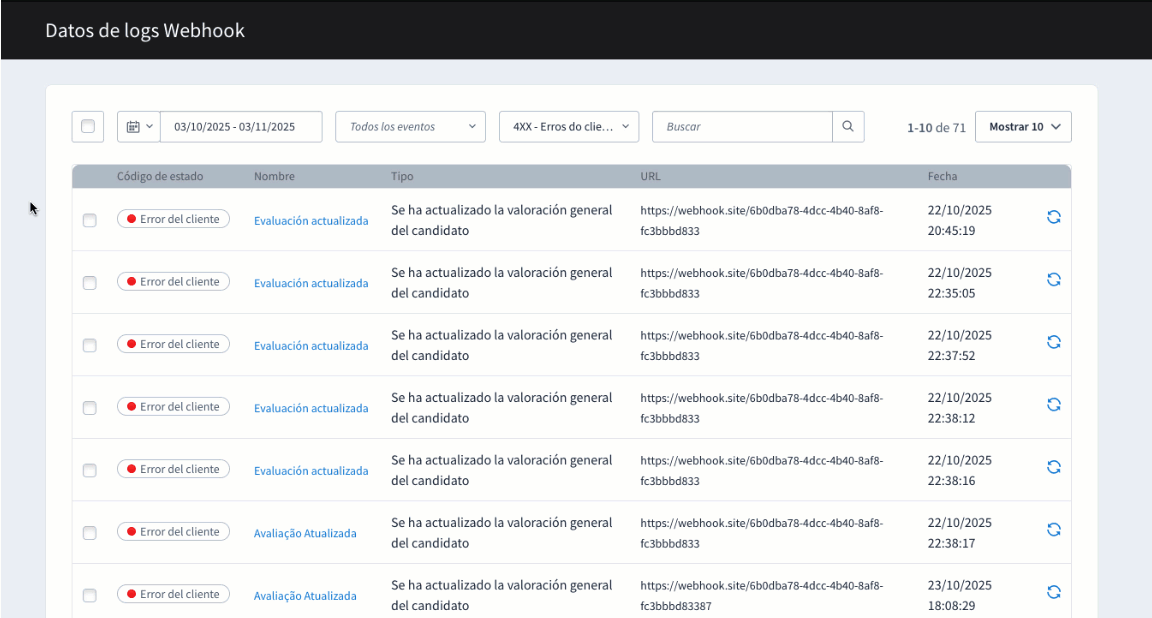Select all logs with the header checkbox
The height and width of the screenshot is (618, 1152).
[87, 126]
